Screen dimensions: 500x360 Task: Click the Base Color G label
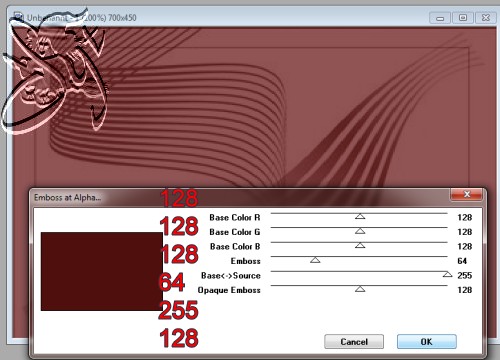(x=235, y=232)
